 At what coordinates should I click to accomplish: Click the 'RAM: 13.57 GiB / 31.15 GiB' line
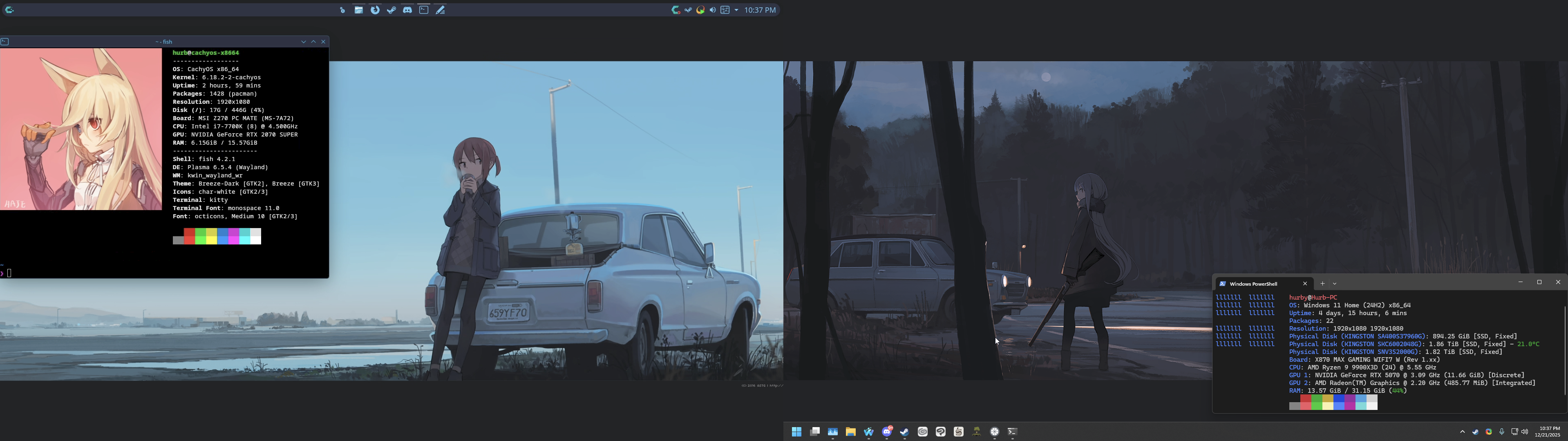pyautogui.click(x=1348, y=391)
